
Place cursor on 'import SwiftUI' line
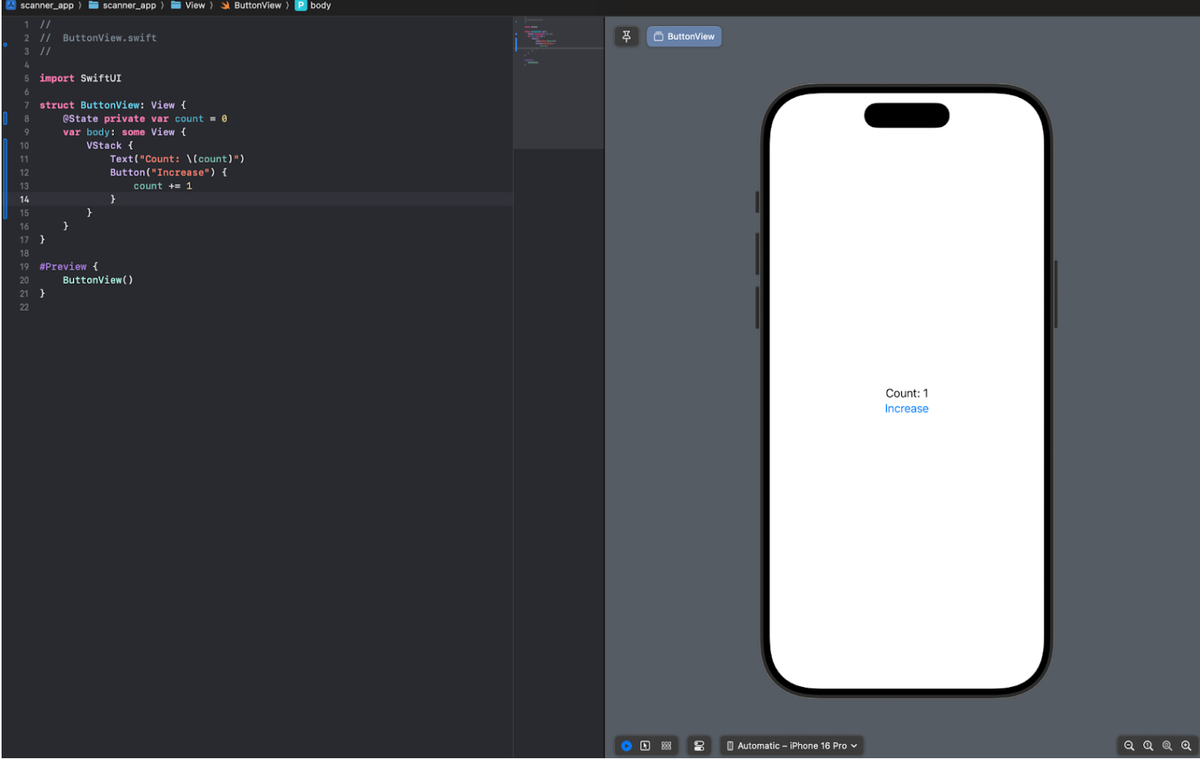point(80,78)
